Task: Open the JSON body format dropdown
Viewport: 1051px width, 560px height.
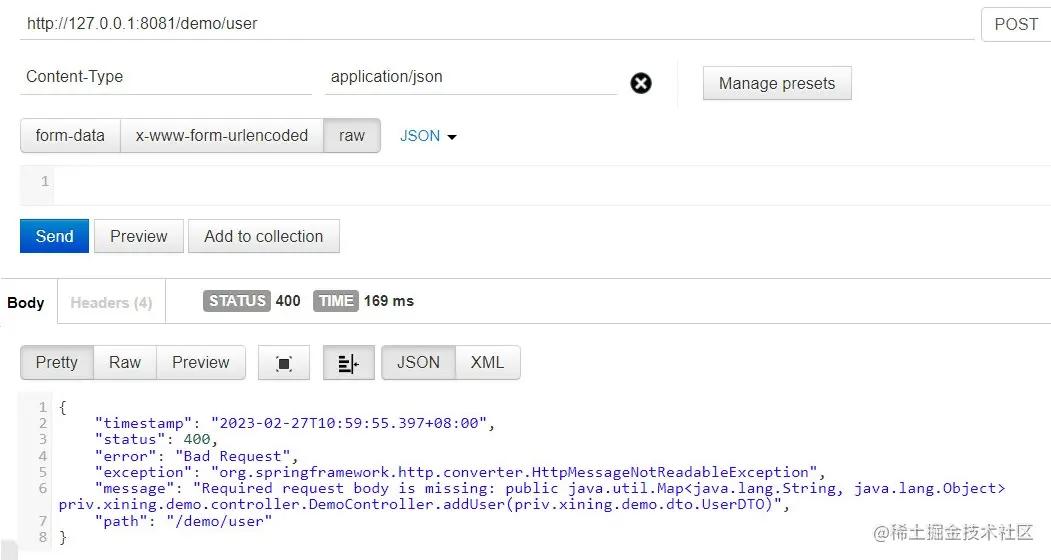Action: (428, 136)
